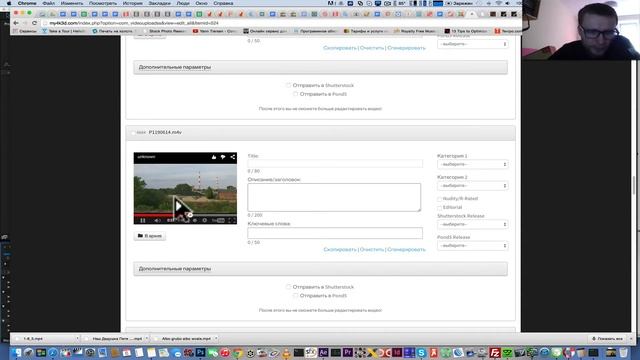Viewport: 640px width, 360px height.
Task: Click into the Ключевые слова input field
Action: [335, 233]
